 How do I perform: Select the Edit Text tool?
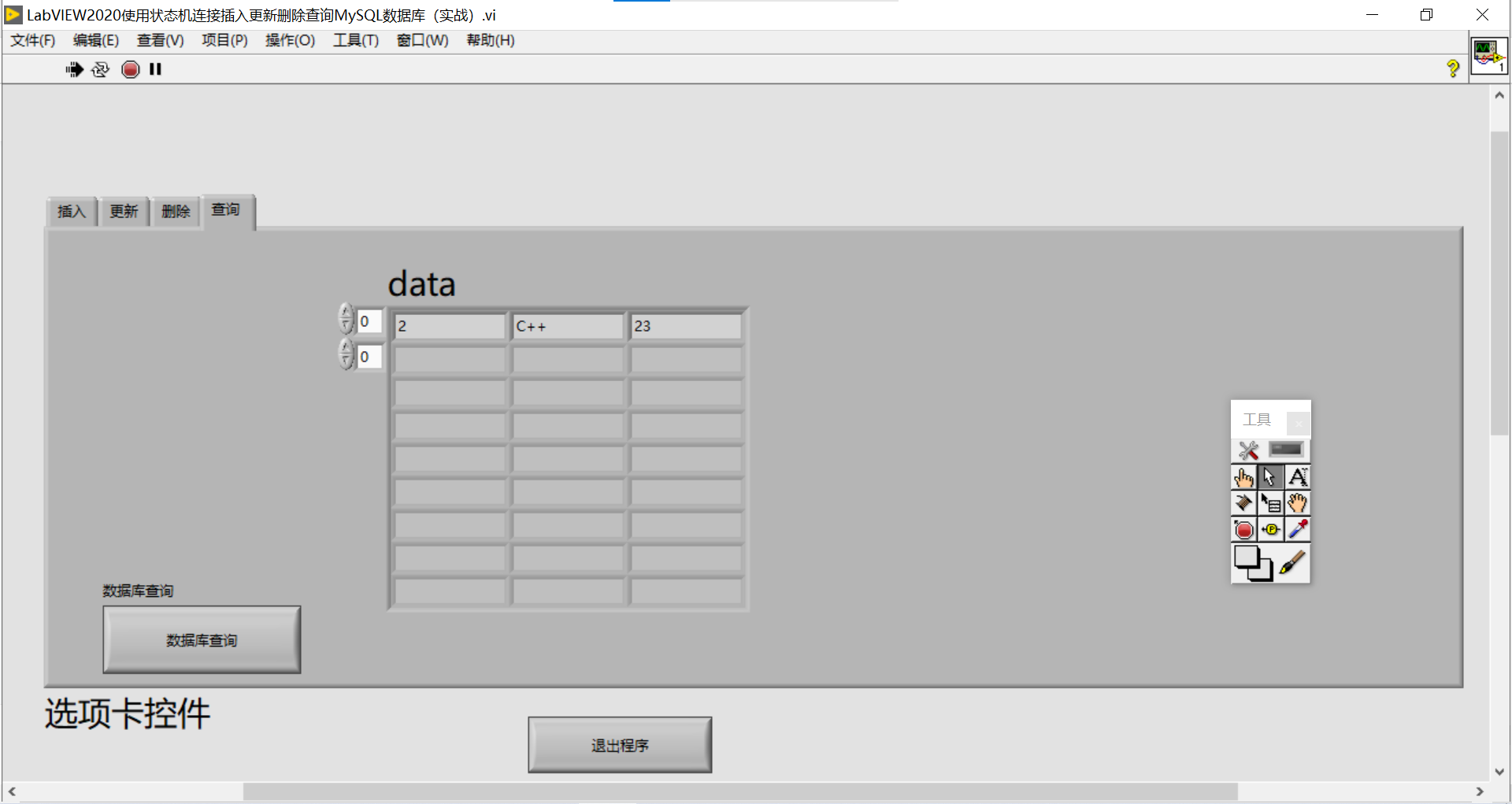pos(1297,476)
